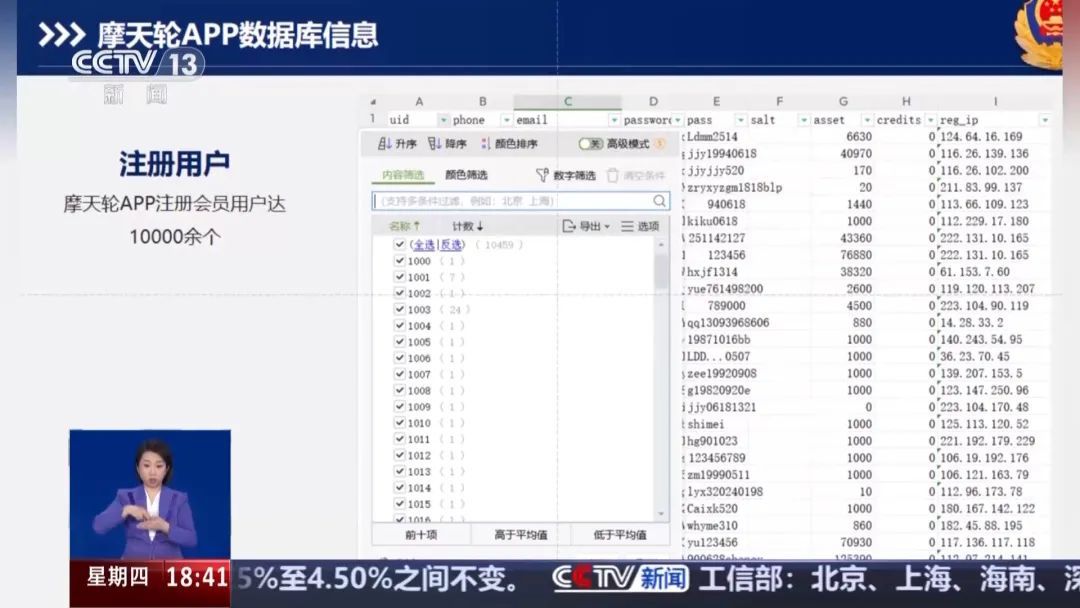Open the number filter (数字筛选) funnel icon
This screenshot has height=608, width=1080.
pos(543,176)
